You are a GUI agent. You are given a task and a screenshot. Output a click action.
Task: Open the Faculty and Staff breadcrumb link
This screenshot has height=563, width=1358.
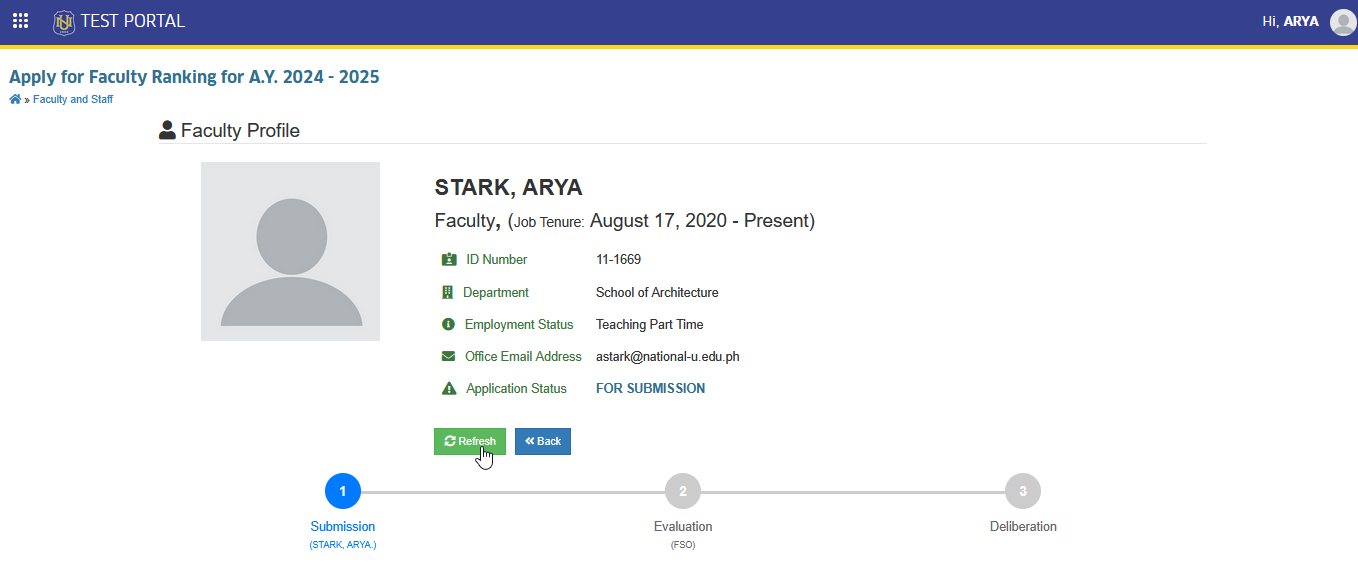[x=73, y=100]
